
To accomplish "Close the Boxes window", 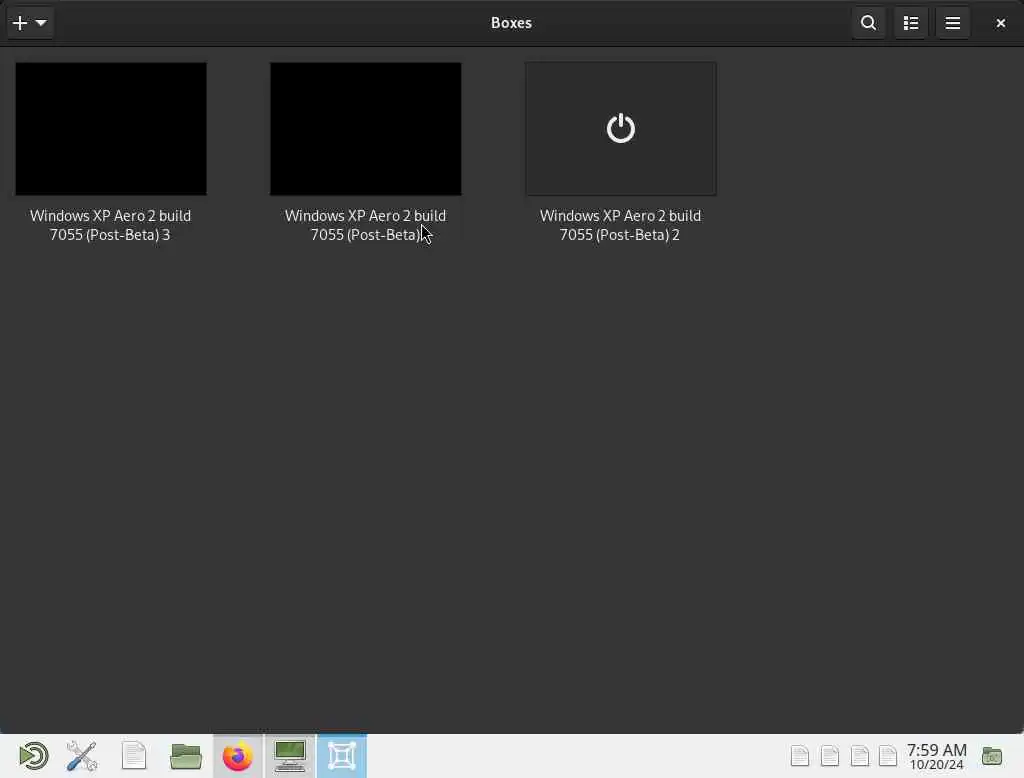I will (1000, 23).
